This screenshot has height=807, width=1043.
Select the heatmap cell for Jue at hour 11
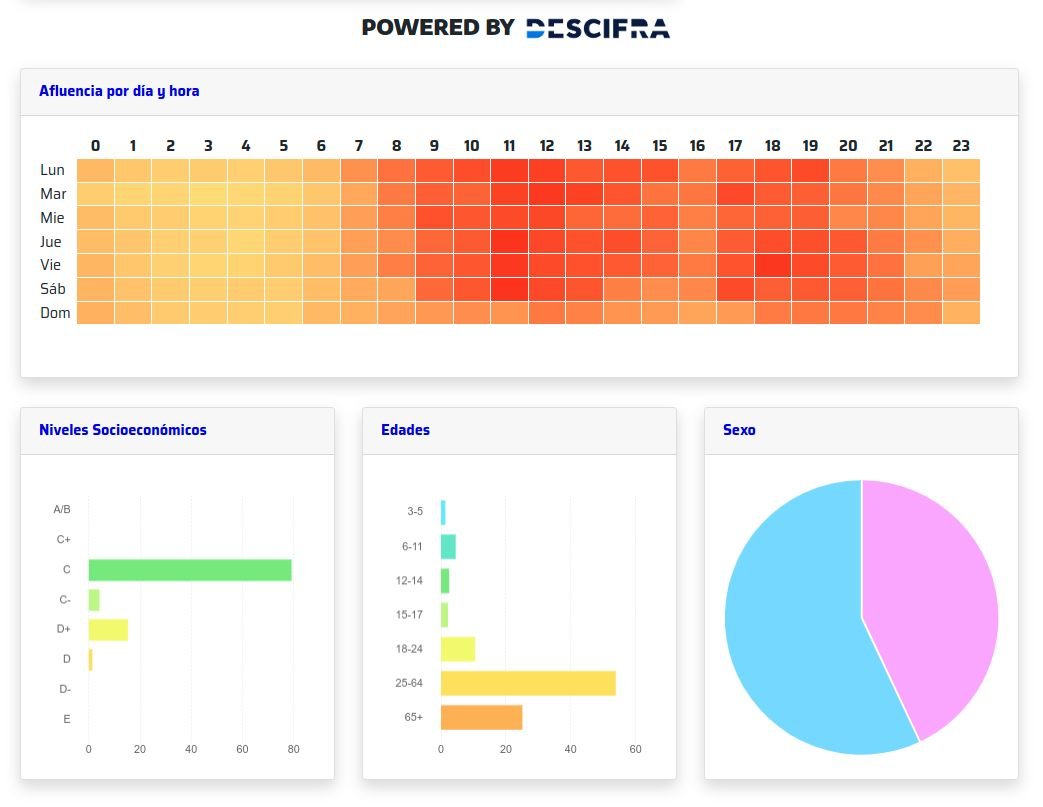(x=510, y=242)
